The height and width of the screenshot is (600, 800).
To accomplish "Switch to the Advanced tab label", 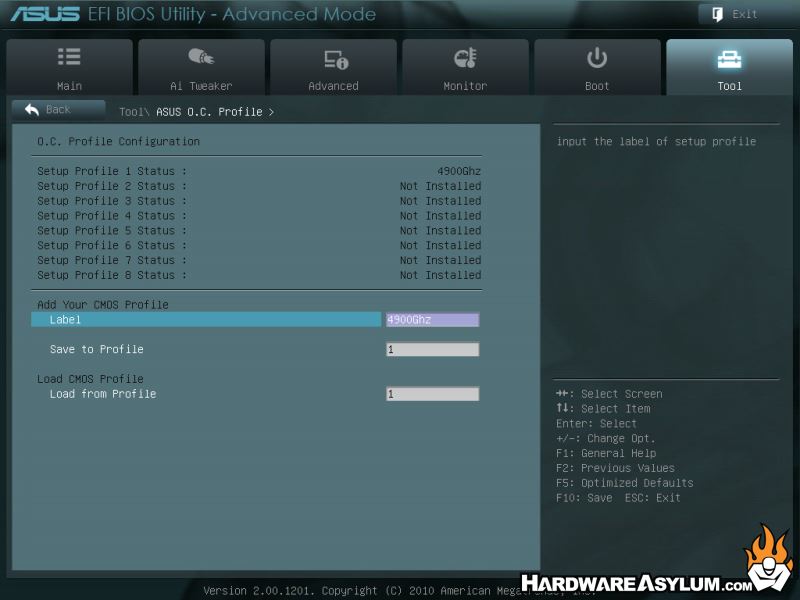I will [x=333, y=86].
